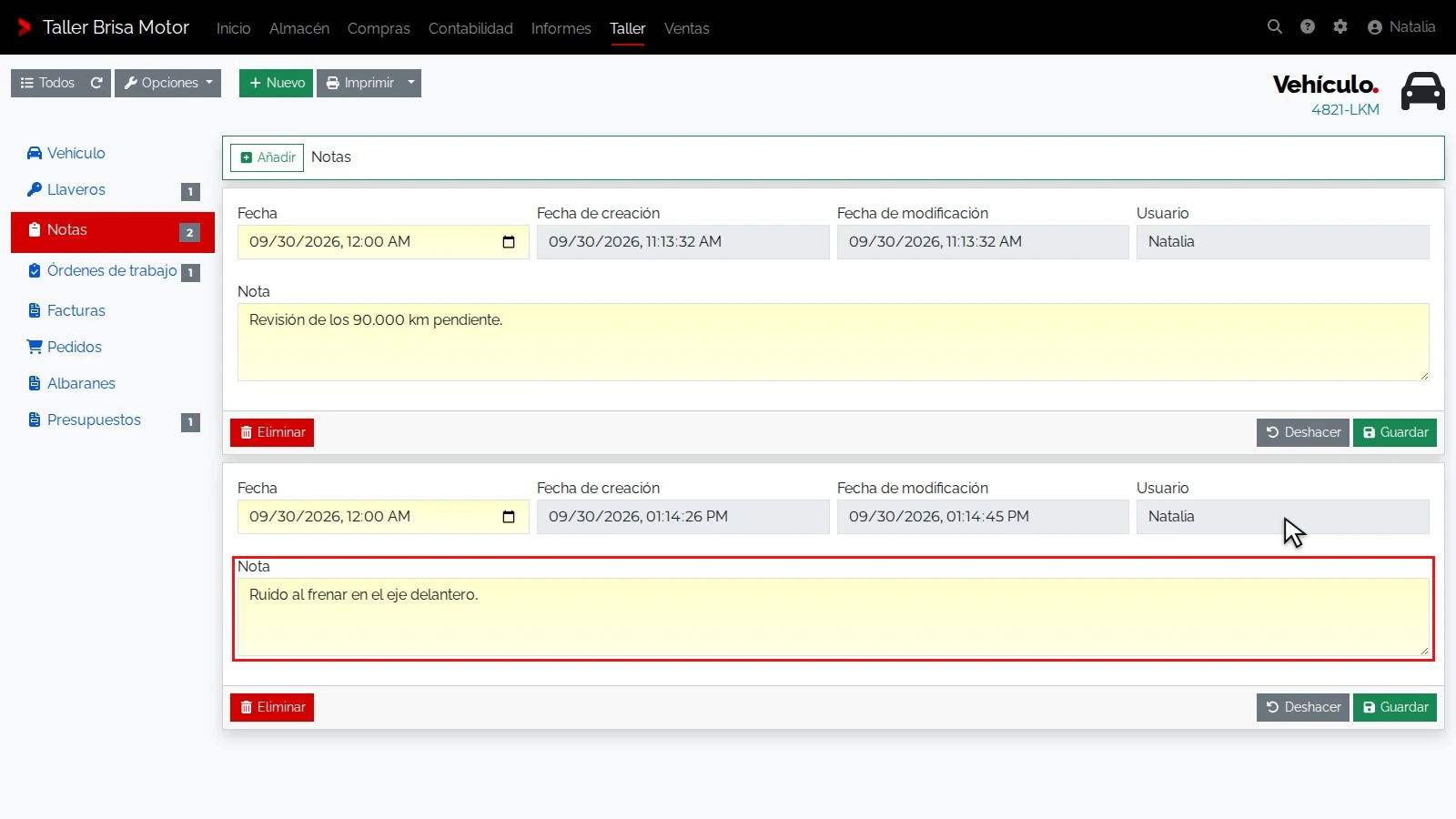1456x819 pixels.
Task: Click the large car icon beside Vehículo
Action: [x=1423, y=91]
